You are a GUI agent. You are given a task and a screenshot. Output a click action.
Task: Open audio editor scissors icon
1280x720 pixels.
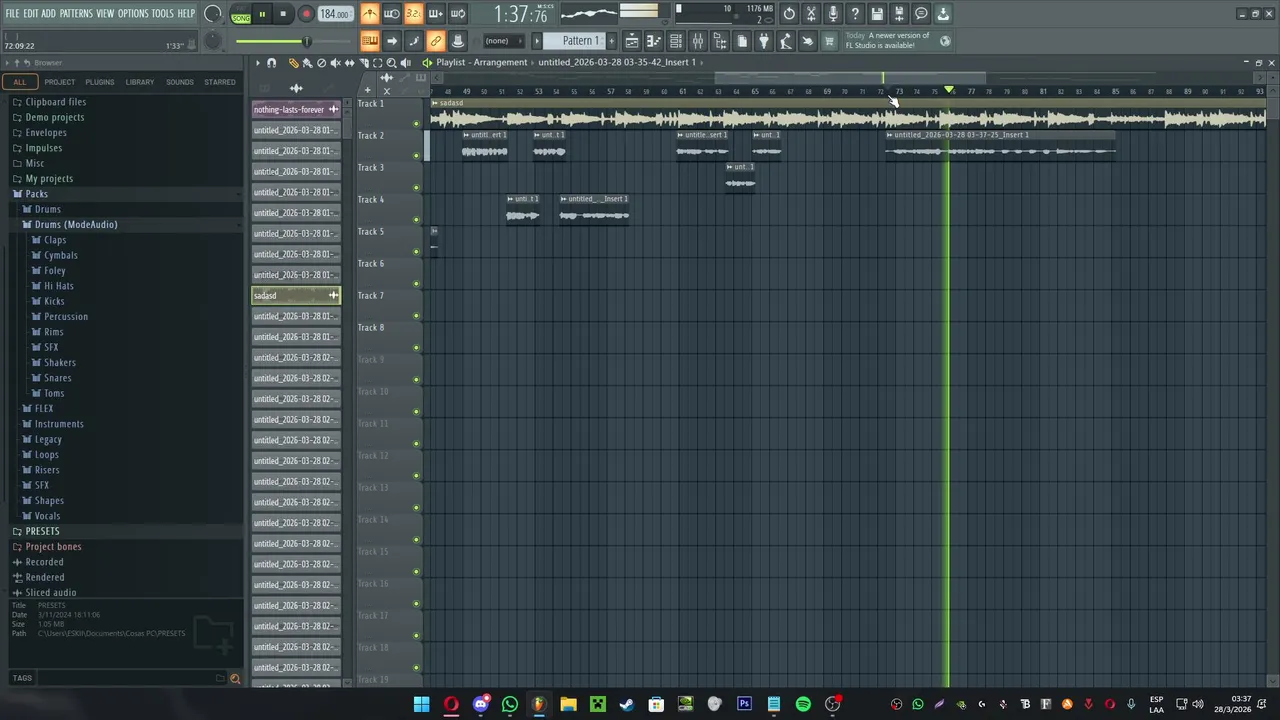click(x=811, y=14)
